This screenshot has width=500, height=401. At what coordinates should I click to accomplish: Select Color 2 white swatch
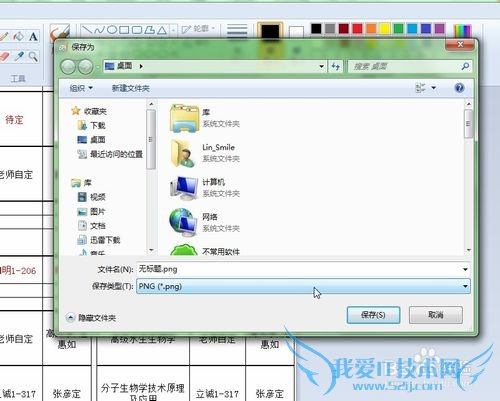[296, 32]
